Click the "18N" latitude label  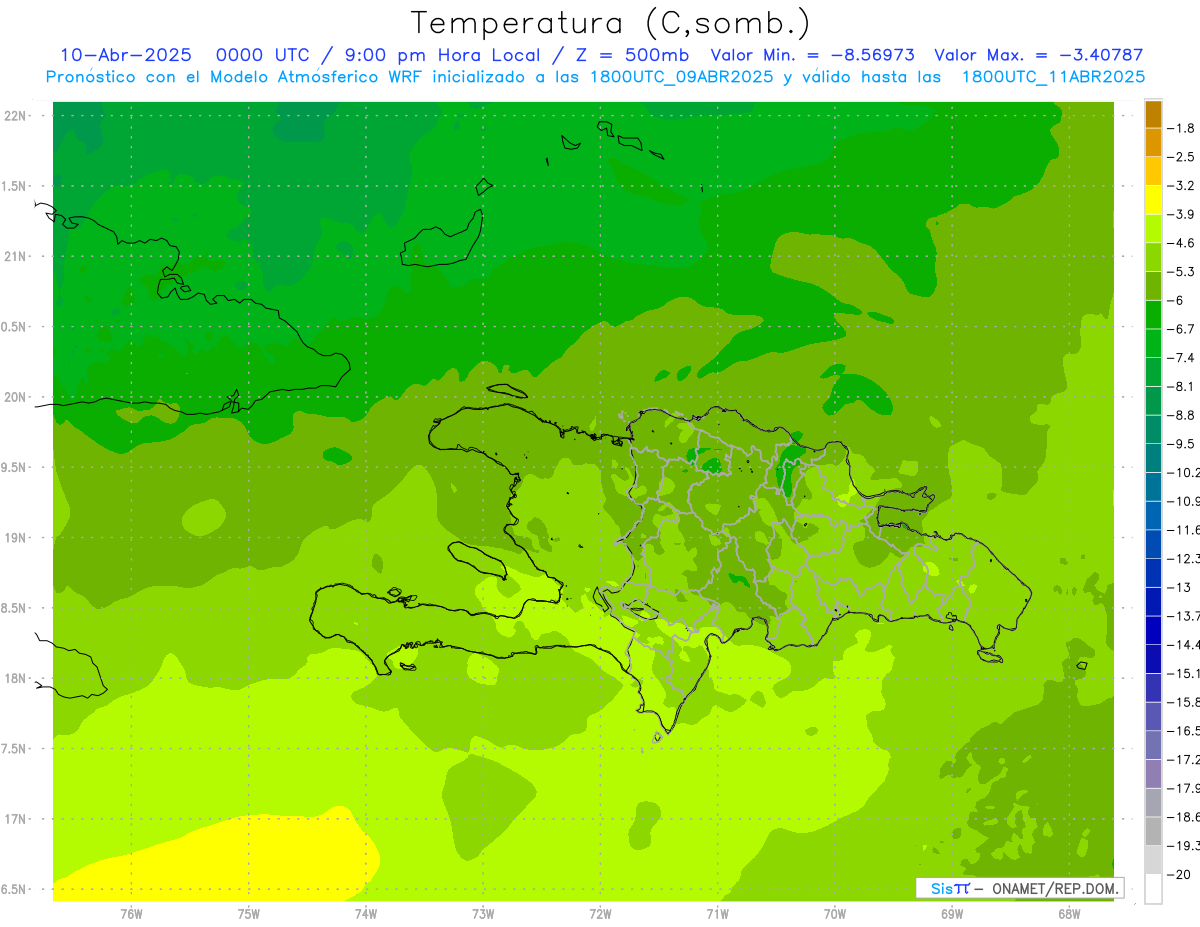[14, 678]
